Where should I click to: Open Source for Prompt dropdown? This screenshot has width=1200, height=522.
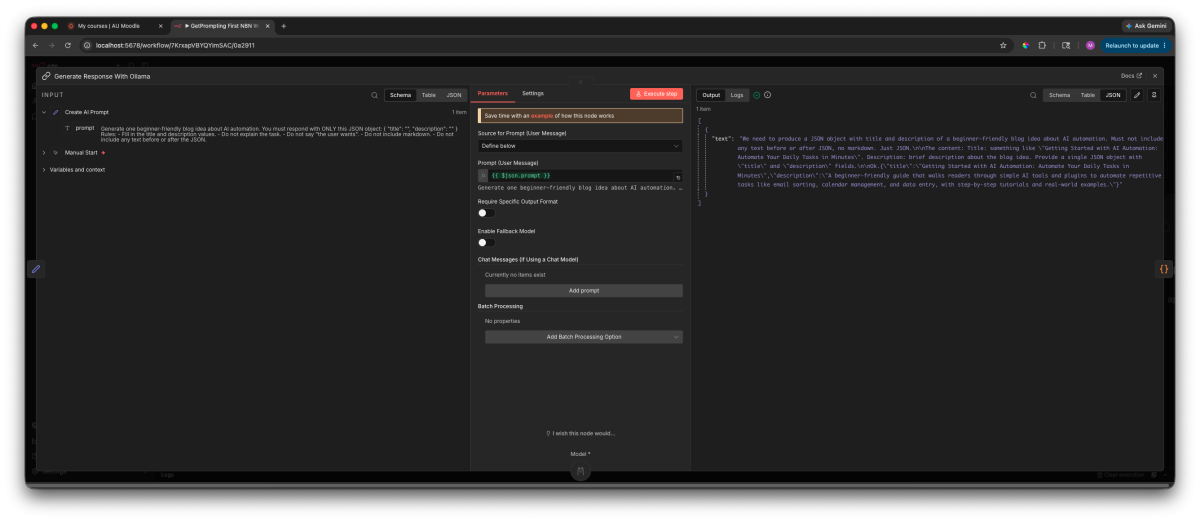(x=580, y=146)
